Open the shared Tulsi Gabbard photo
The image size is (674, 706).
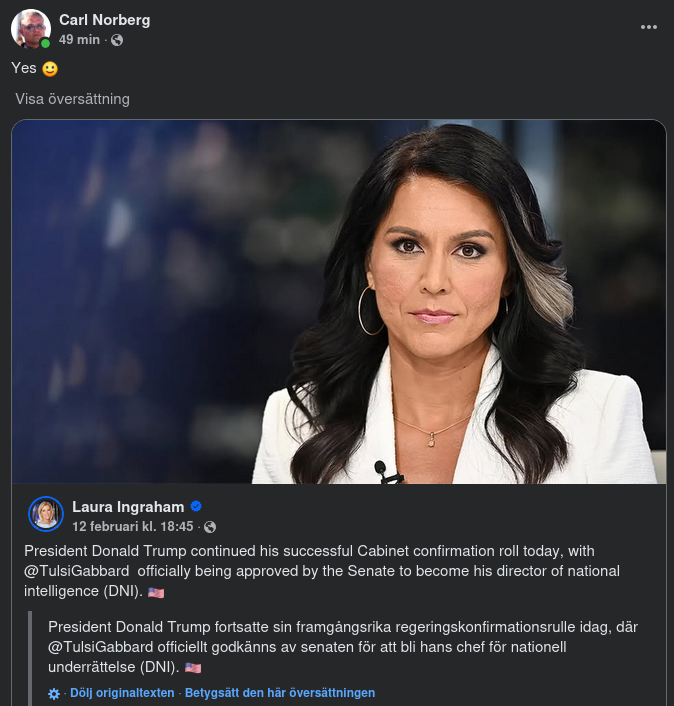click(338, 302)
